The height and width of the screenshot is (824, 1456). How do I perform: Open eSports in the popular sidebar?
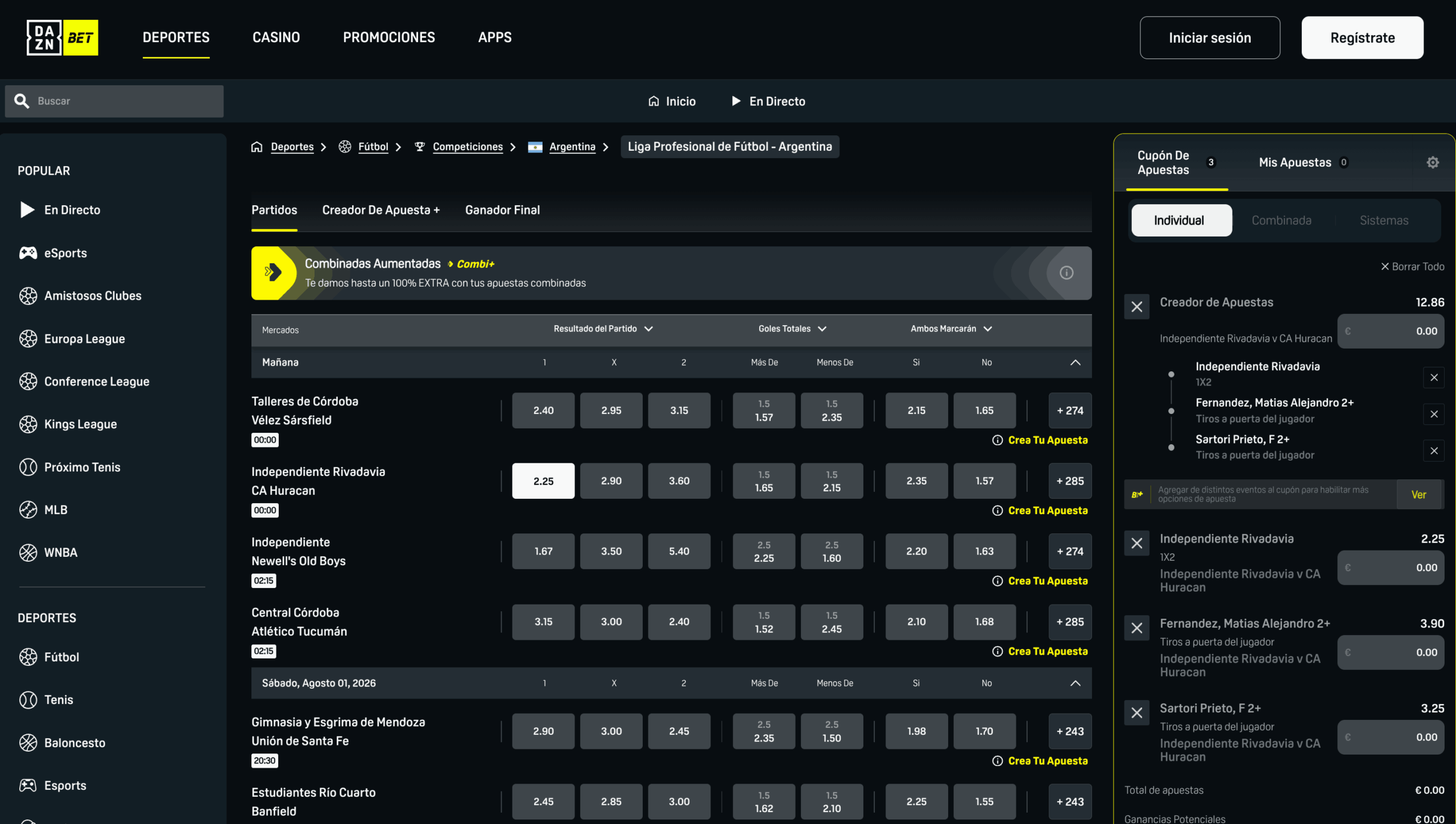pos(53,253)
